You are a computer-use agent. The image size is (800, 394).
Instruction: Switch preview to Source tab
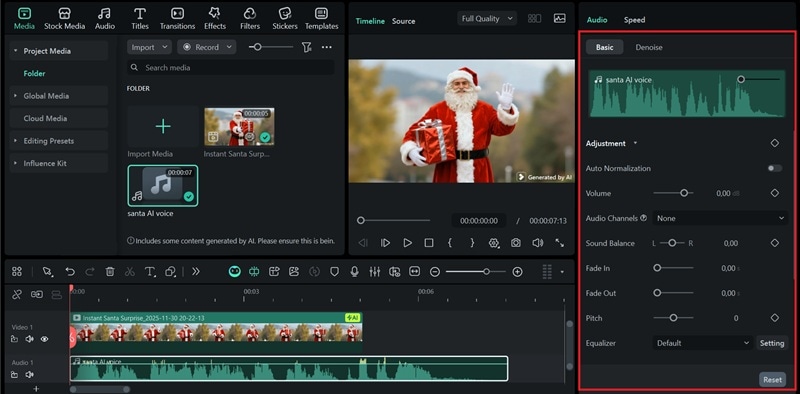pos(404,21)
